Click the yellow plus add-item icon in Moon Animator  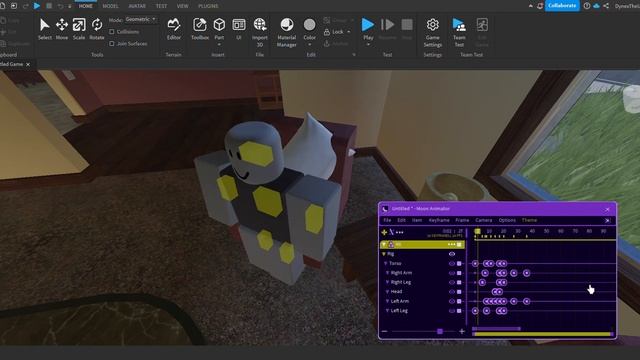pyautogui.click(x=384, y=232)
